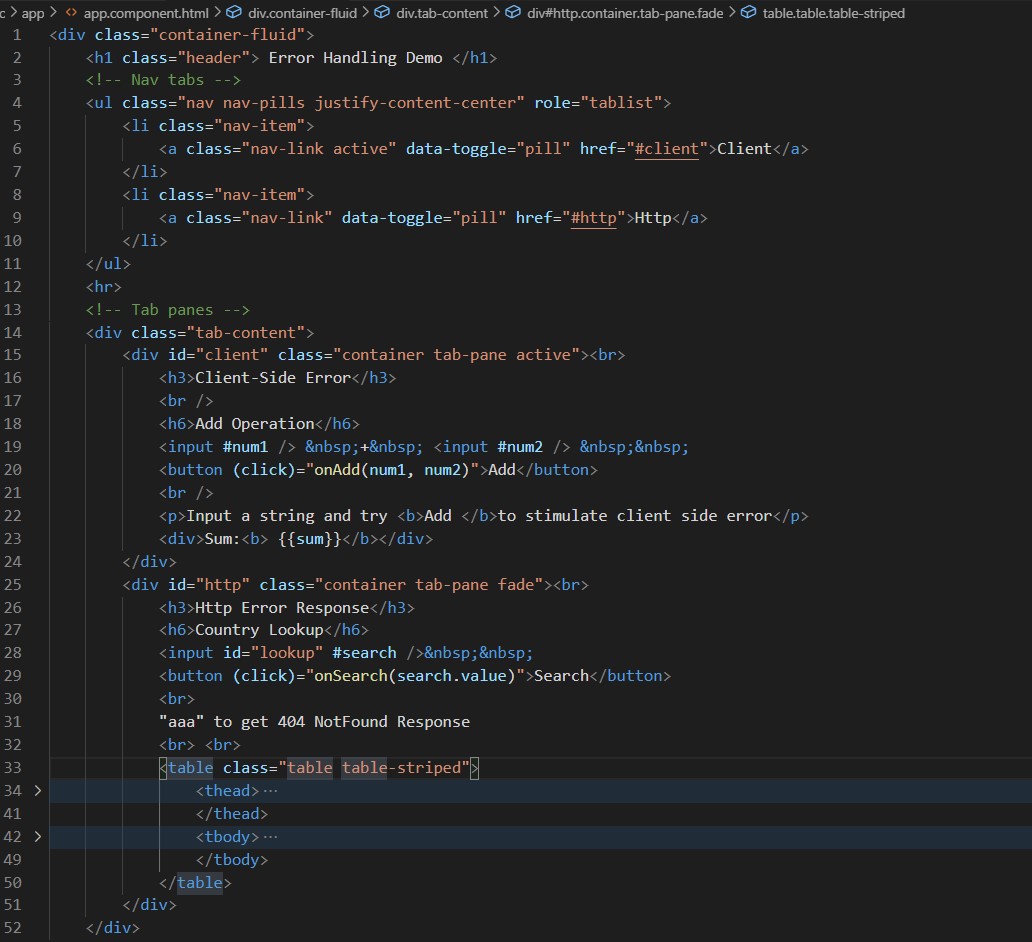Viewport: 1032px width, 942px height.
Task: Expand the folded tbody section
Action: pos(38,837)
